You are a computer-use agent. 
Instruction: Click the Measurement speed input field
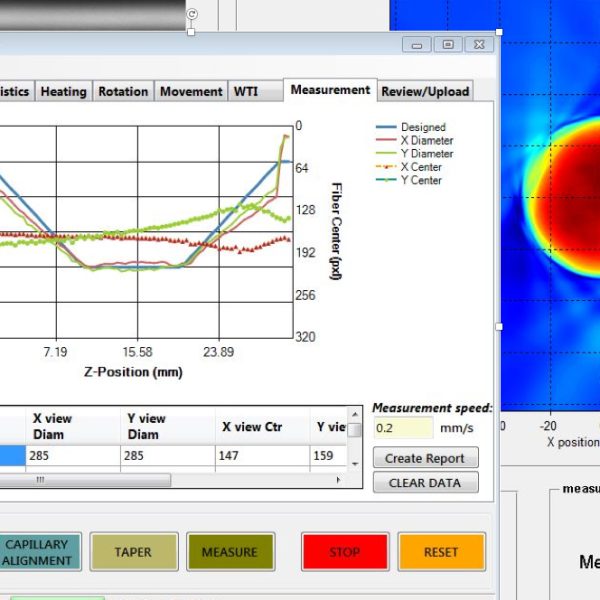(403, 428)
